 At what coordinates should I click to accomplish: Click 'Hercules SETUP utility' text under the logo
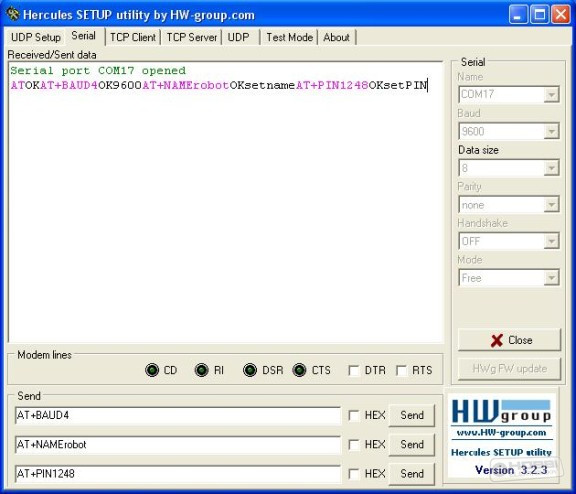(x=501, y=452)
